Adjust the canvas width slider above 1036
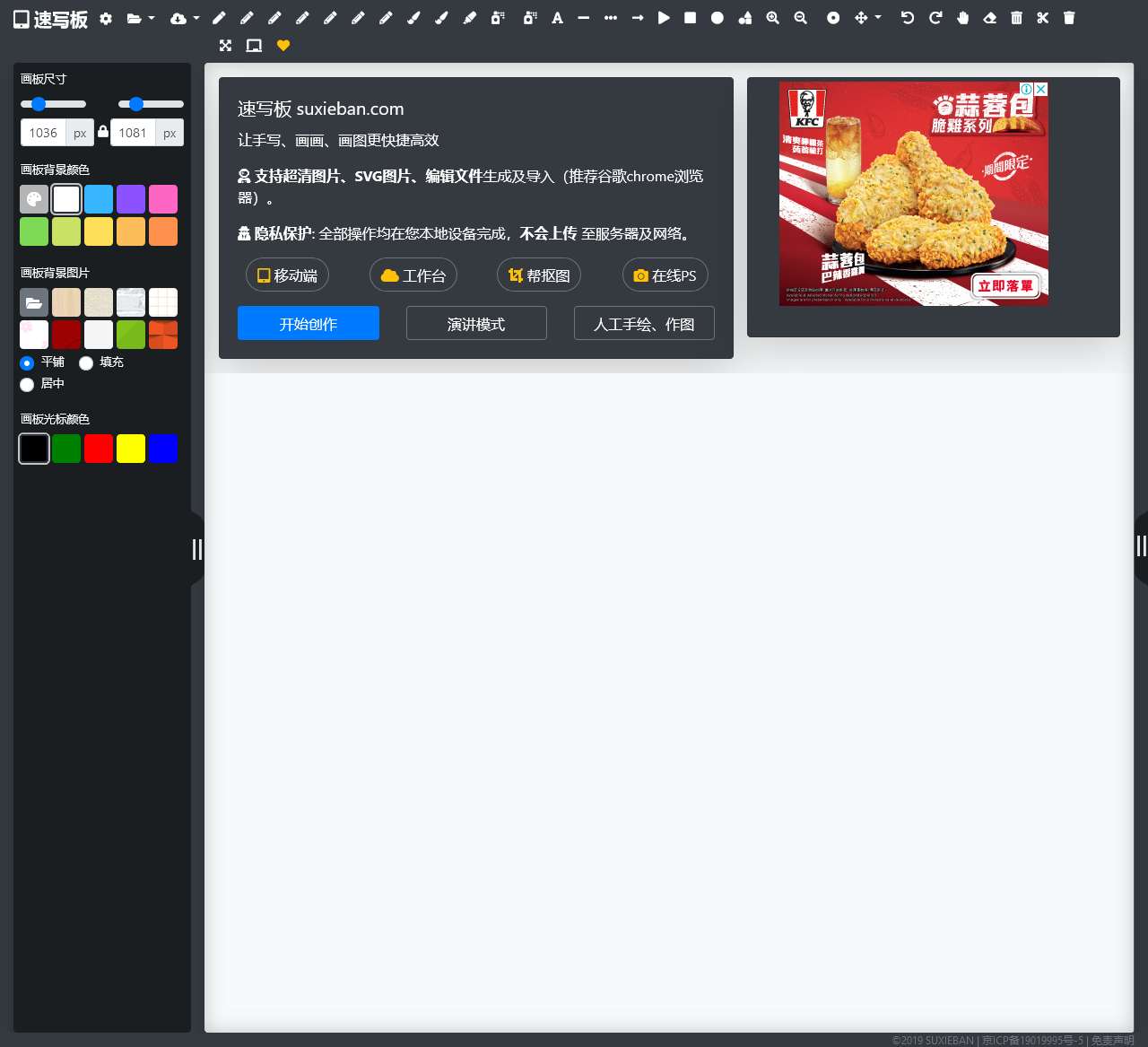 [x=54, y=104]
